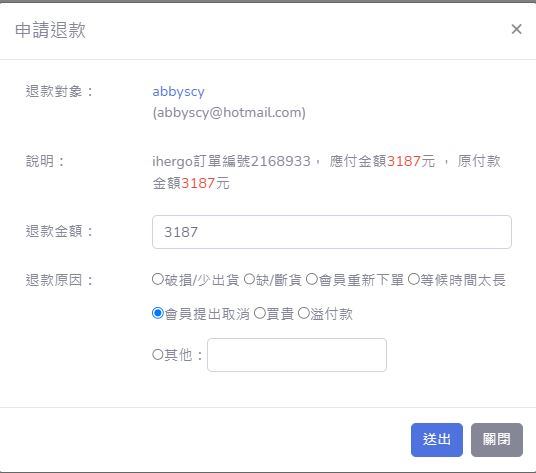This screenshot has height=473, width=536.
Task: Submit the refund with 送出 button
Action: [x=437, y=440]
